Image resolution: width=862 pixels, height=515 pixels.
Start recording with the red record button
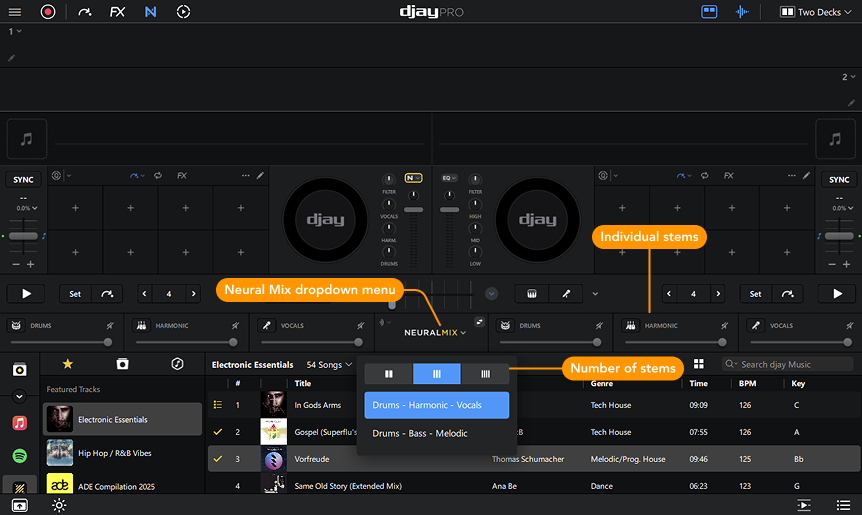(x=48, y=12)
